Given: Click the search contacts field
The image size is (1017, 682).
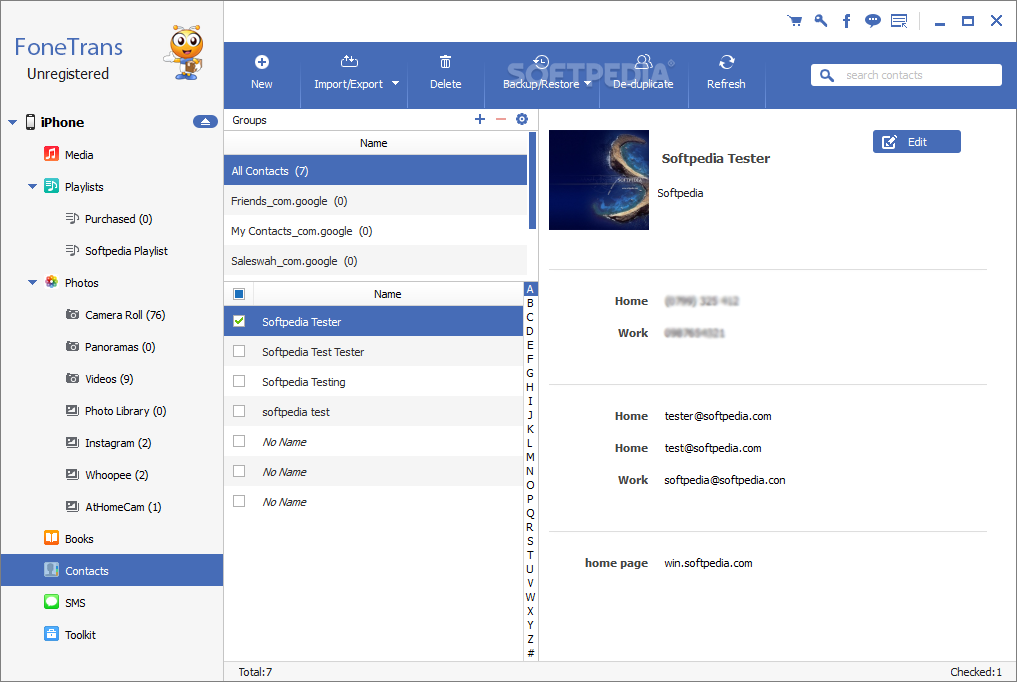Looking at the screenshot, I should pyautogui.click(x=906, y=75).
